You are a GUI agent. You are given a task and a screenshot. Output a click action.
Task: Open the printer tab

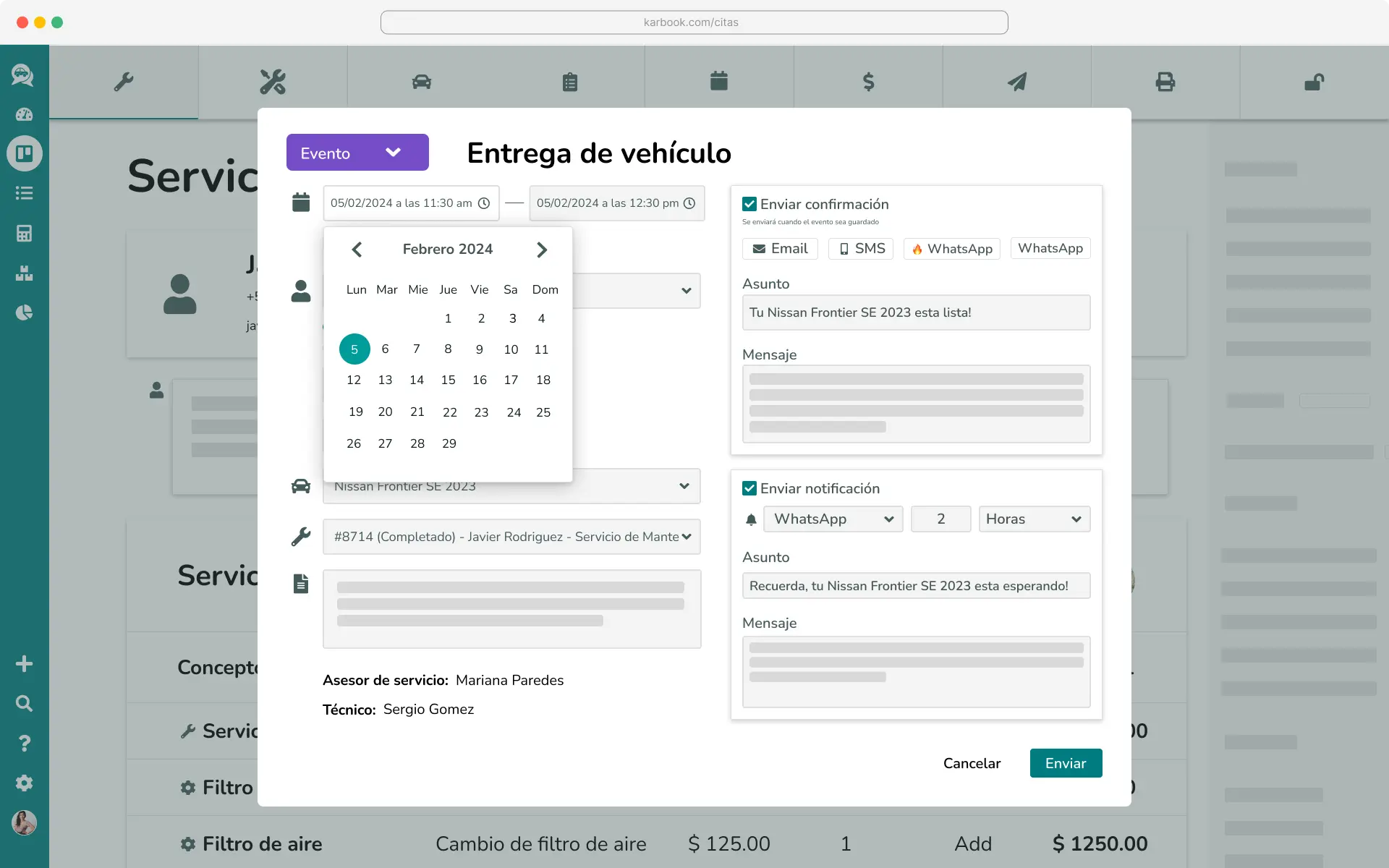[x=1165, y=82]
